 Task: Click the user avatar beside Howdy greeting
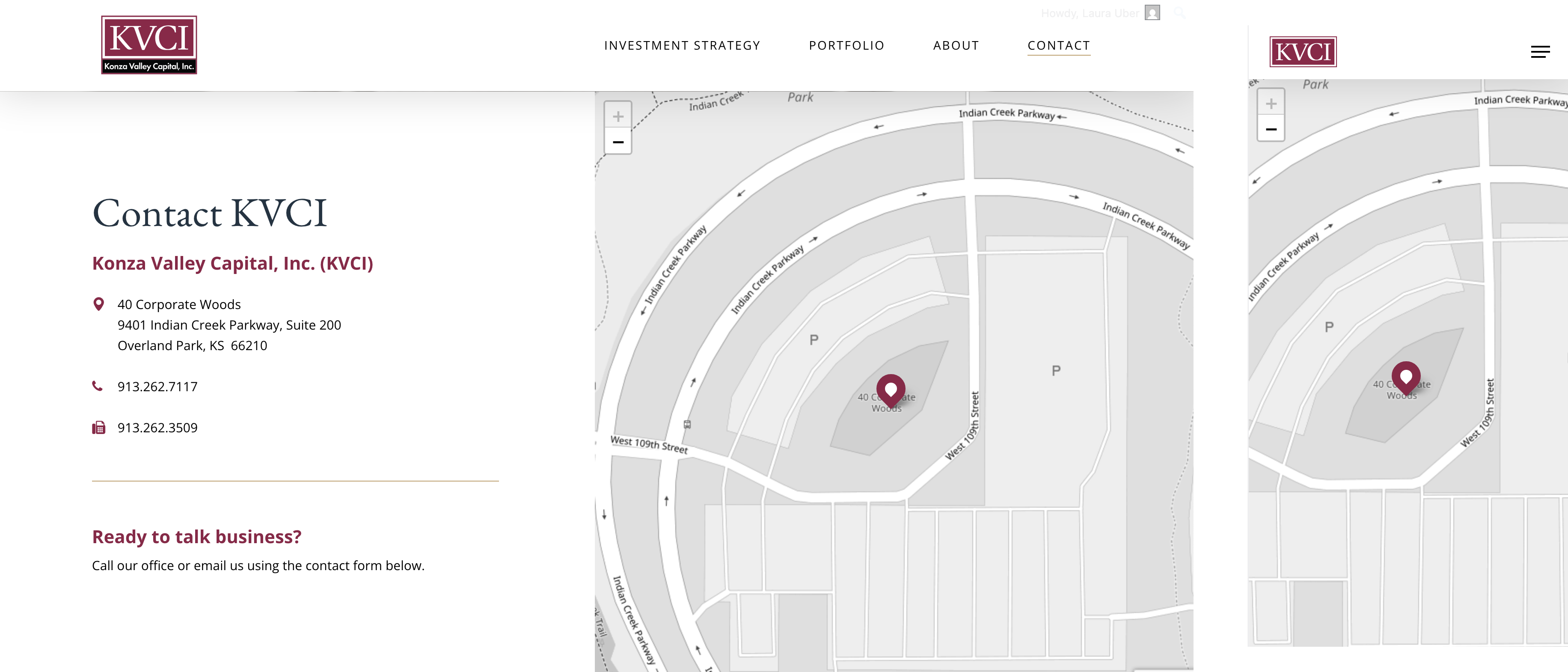[1152, 13]
